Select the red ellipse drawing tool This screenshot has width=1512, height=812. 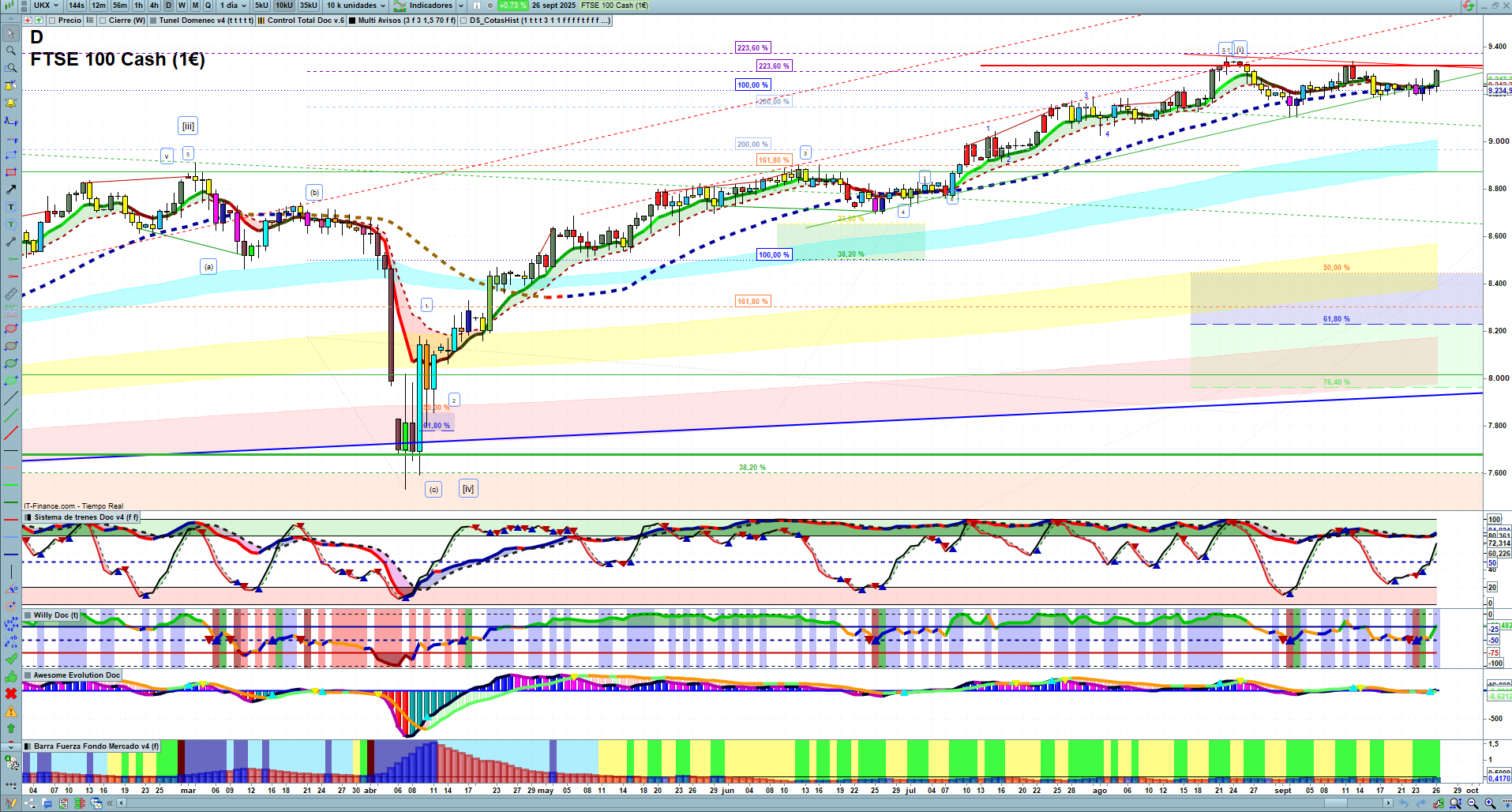click(11, 329)
